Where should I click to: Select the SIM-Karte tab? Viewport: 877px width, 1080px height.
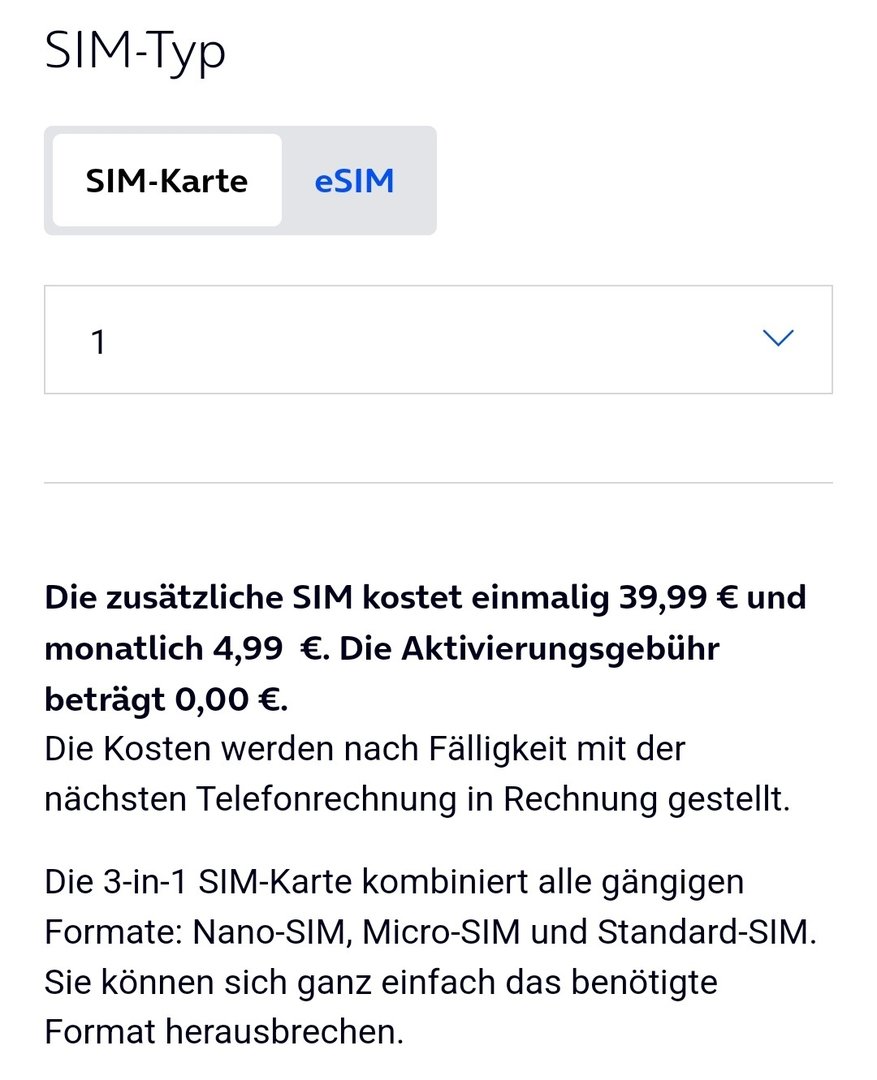(x=166, y=181)
